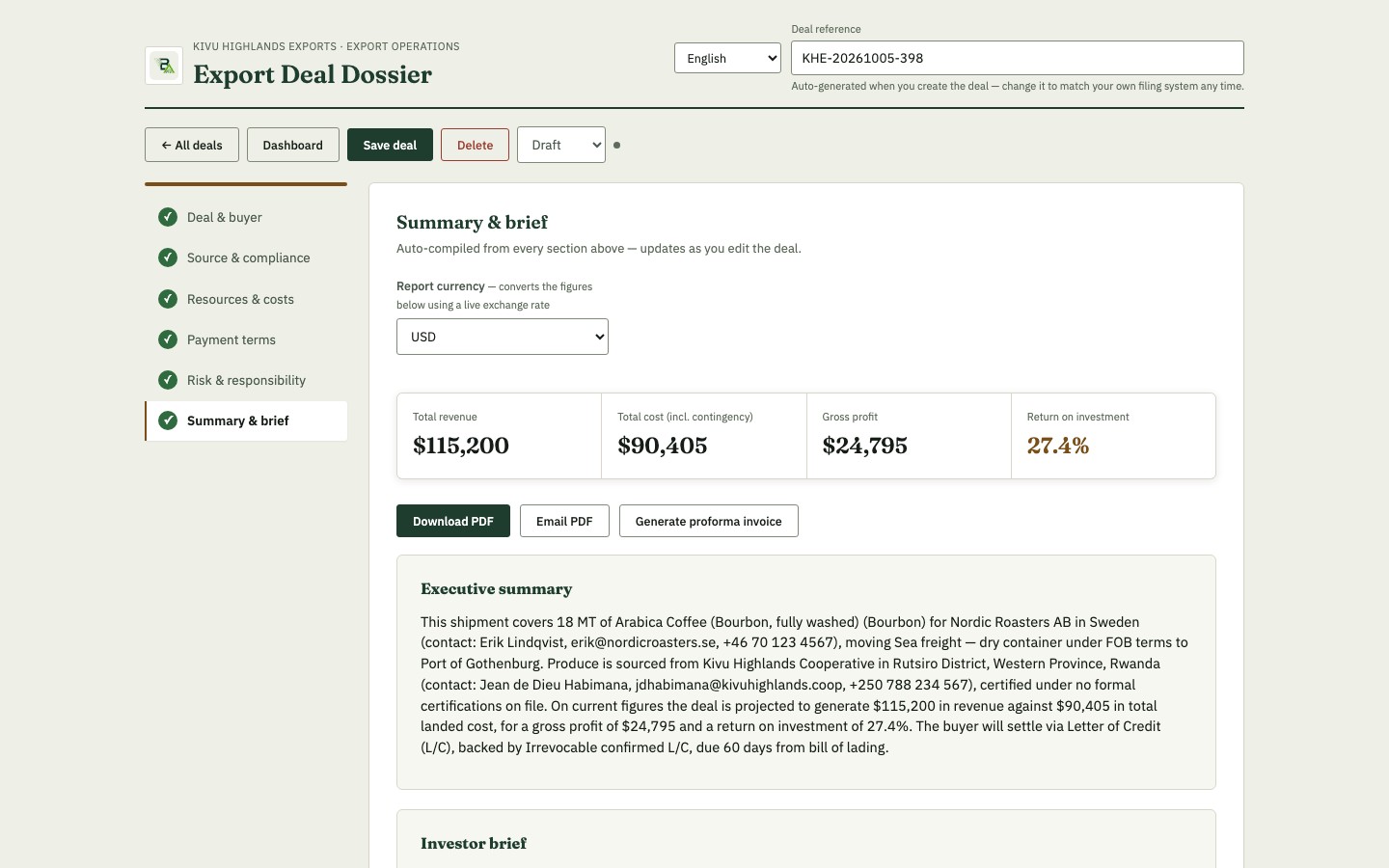Open the Draft status dropdown
The height and width of the screenshot is (868, 1389).
[561, 145]
